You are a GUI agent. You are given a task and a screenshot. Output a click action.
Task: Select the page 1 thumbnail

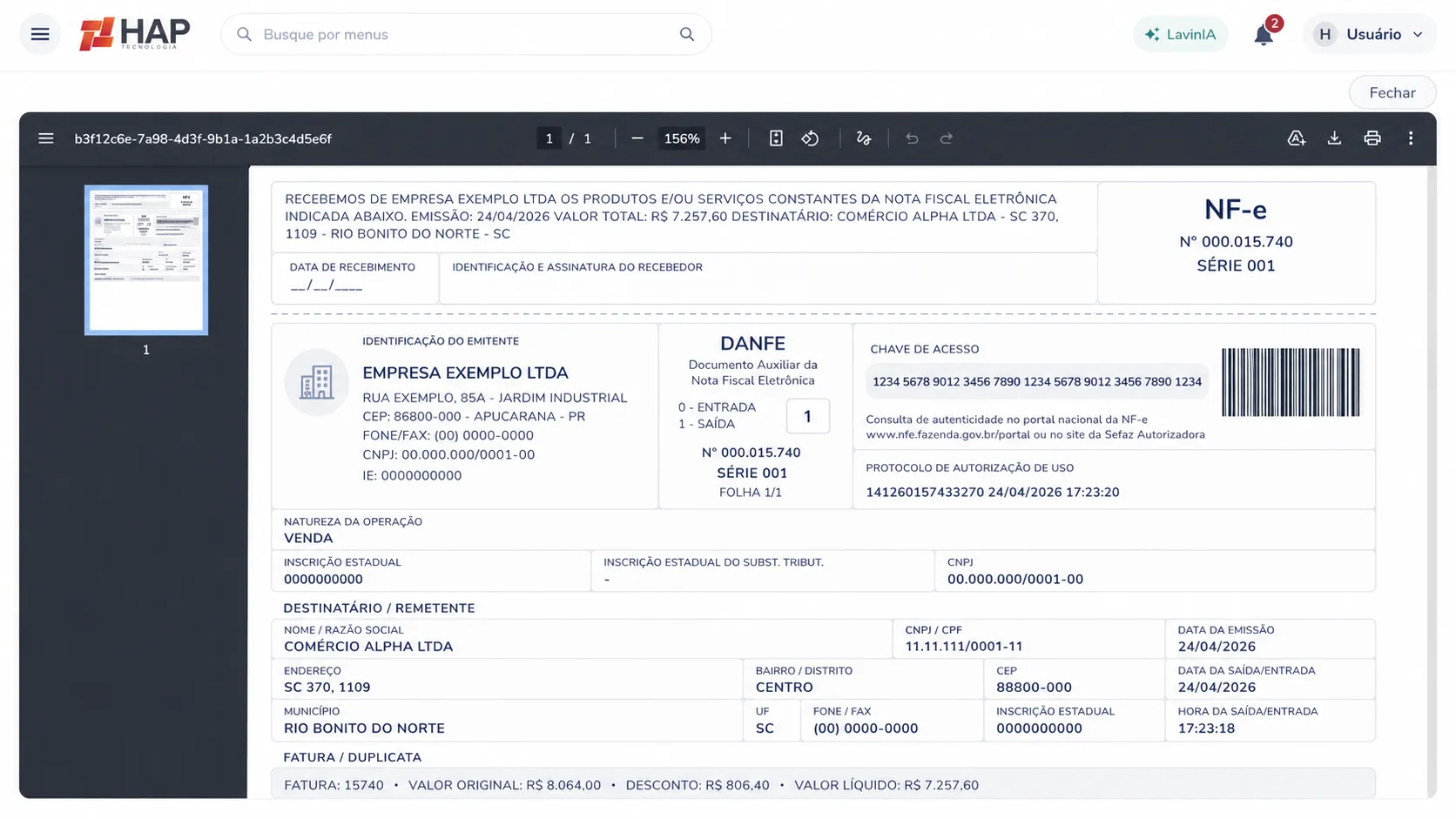[x=146, y=260]
